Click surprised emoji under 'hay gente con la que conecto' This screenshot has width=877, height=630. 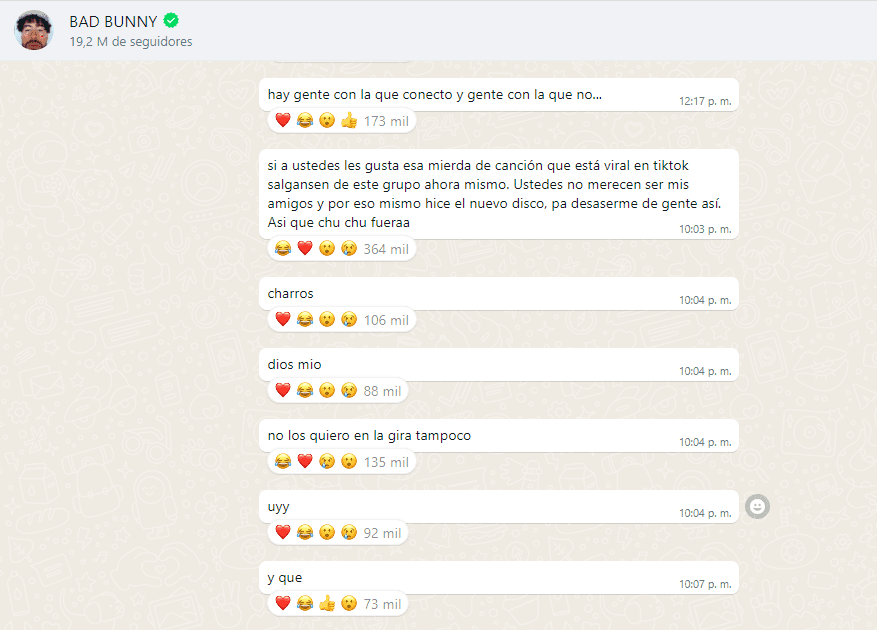327,120
